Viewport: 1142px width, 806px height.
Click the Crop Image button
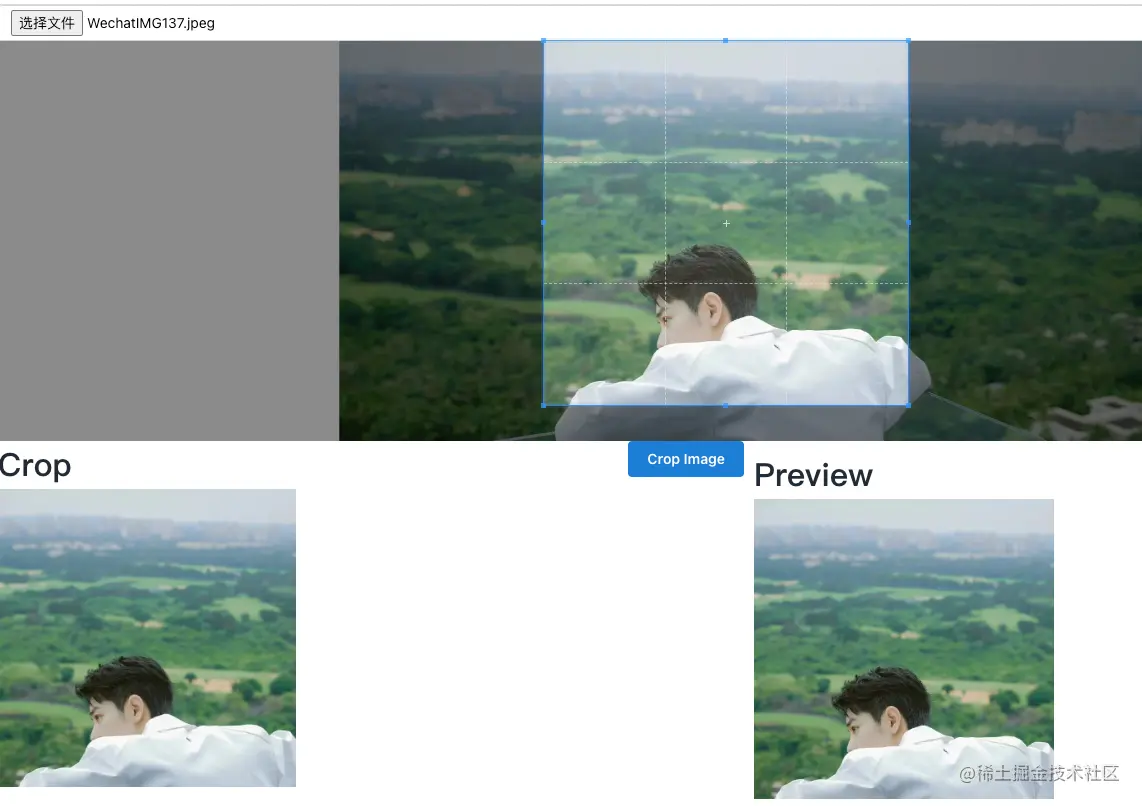click(x=685, y=459)
